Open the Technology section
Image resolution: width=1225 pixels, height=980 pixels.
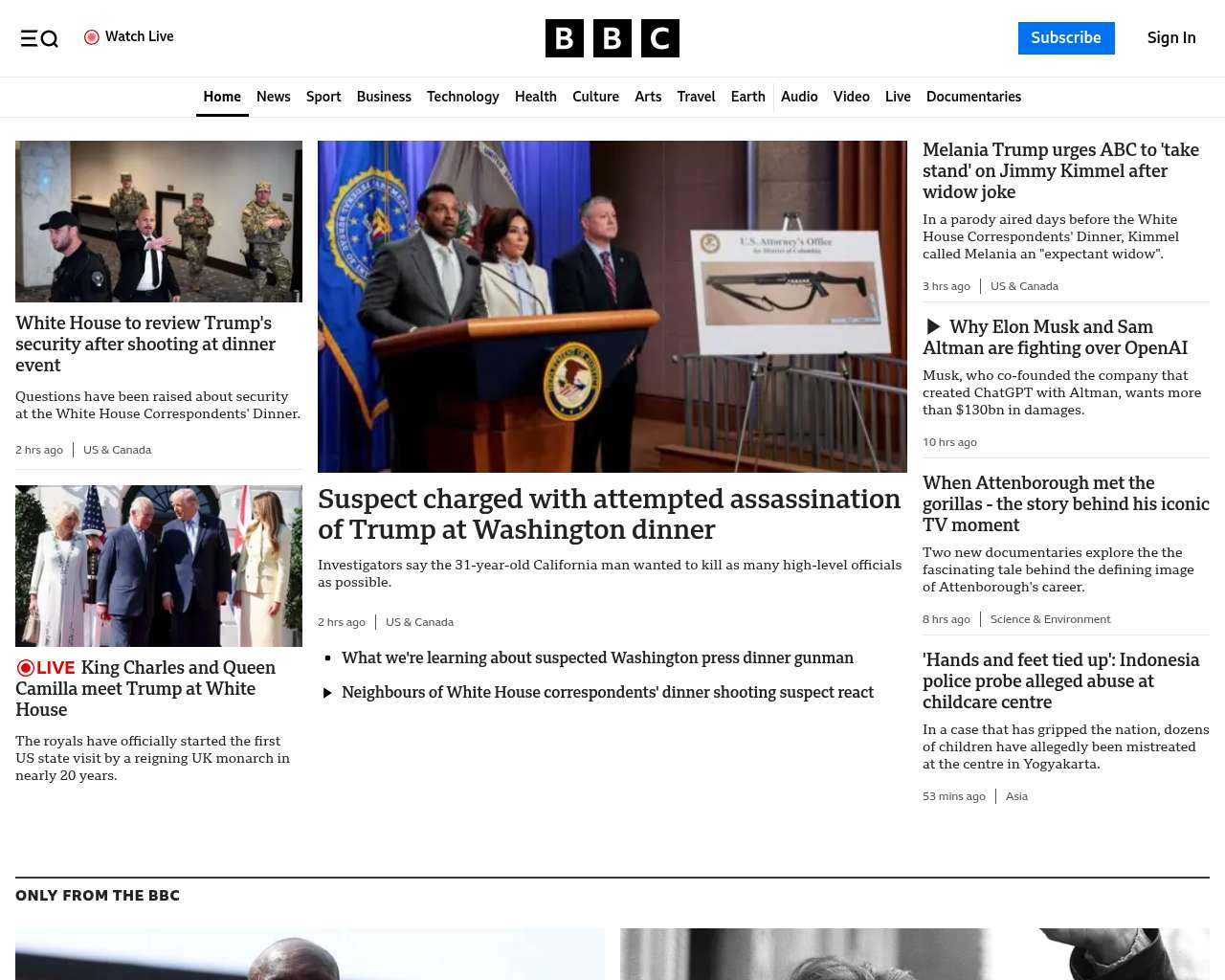click(463, 97)
